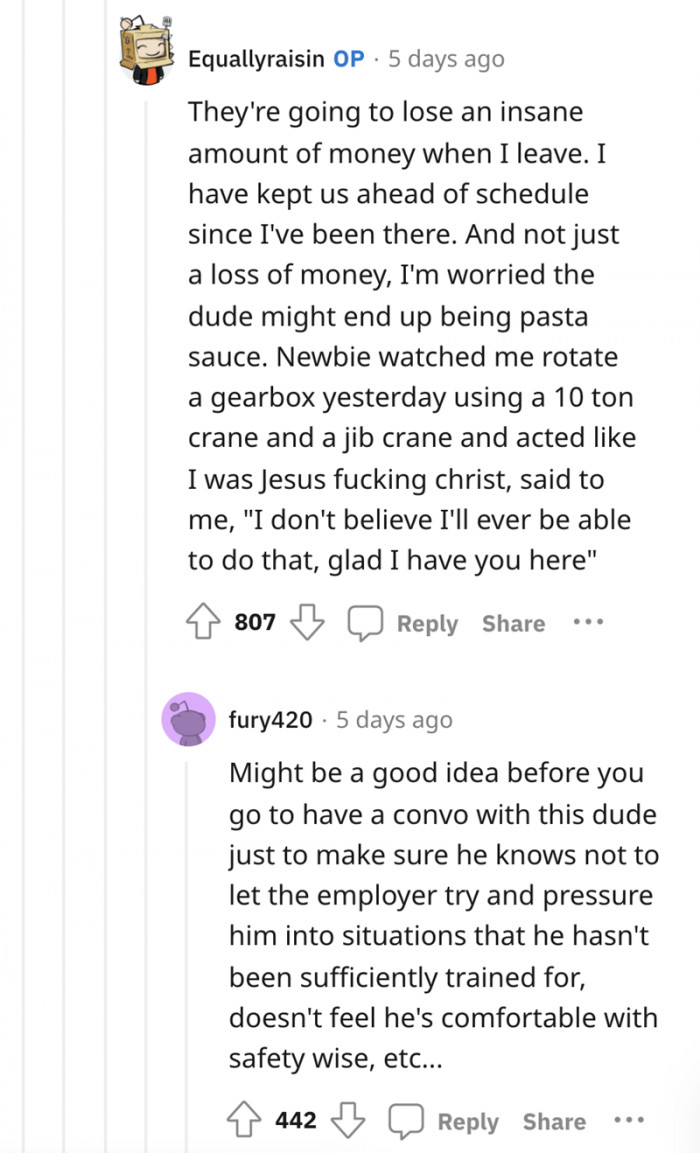Screen dimensions: 700x1153
Task: Open the permalink timestamp next to fury420
Action: pos(394,720)
